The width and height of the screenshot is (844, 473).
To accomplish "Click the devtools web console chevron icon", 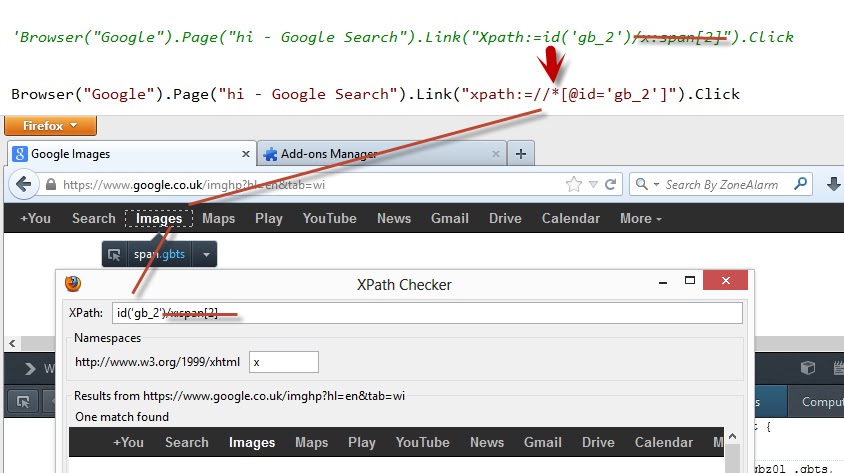I will pyautogui.click(x=30, y=369).
